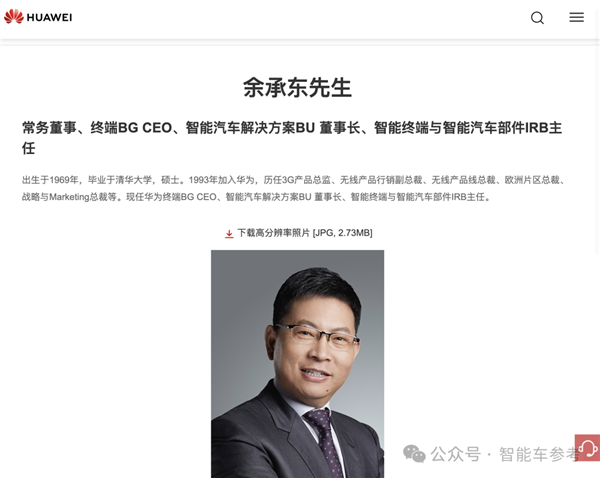This screenshot has height=478, width=600.
Task: Click 欧洲片区总裁 at the bio line end
Action: pos(532,180)
